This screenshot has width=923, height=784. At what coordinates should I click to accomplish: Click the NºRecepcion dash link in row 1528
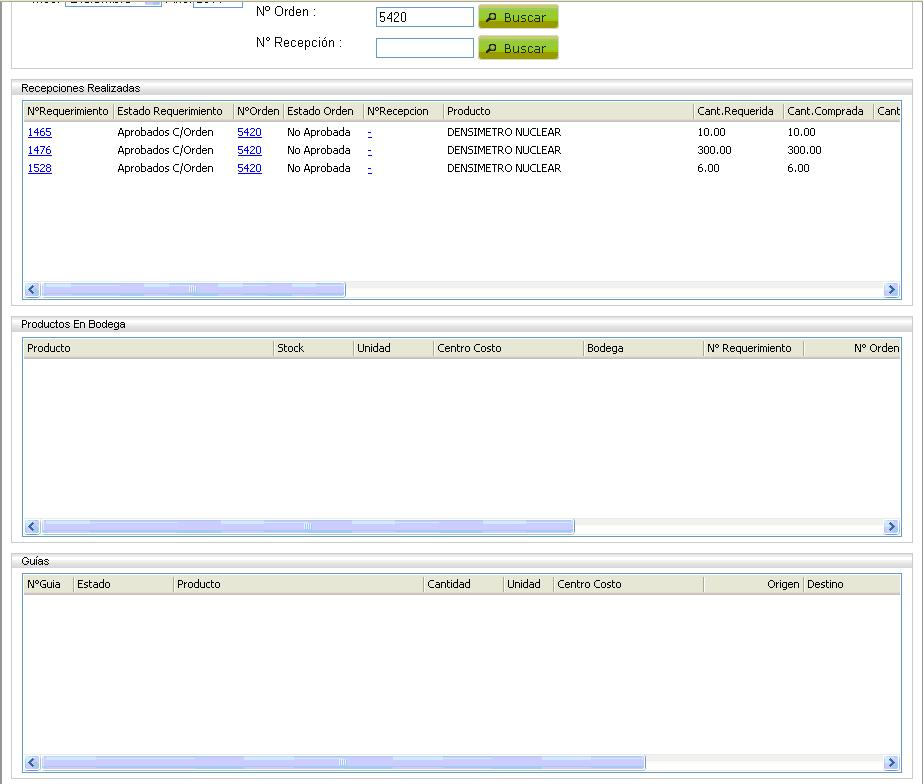coord(370,169)
